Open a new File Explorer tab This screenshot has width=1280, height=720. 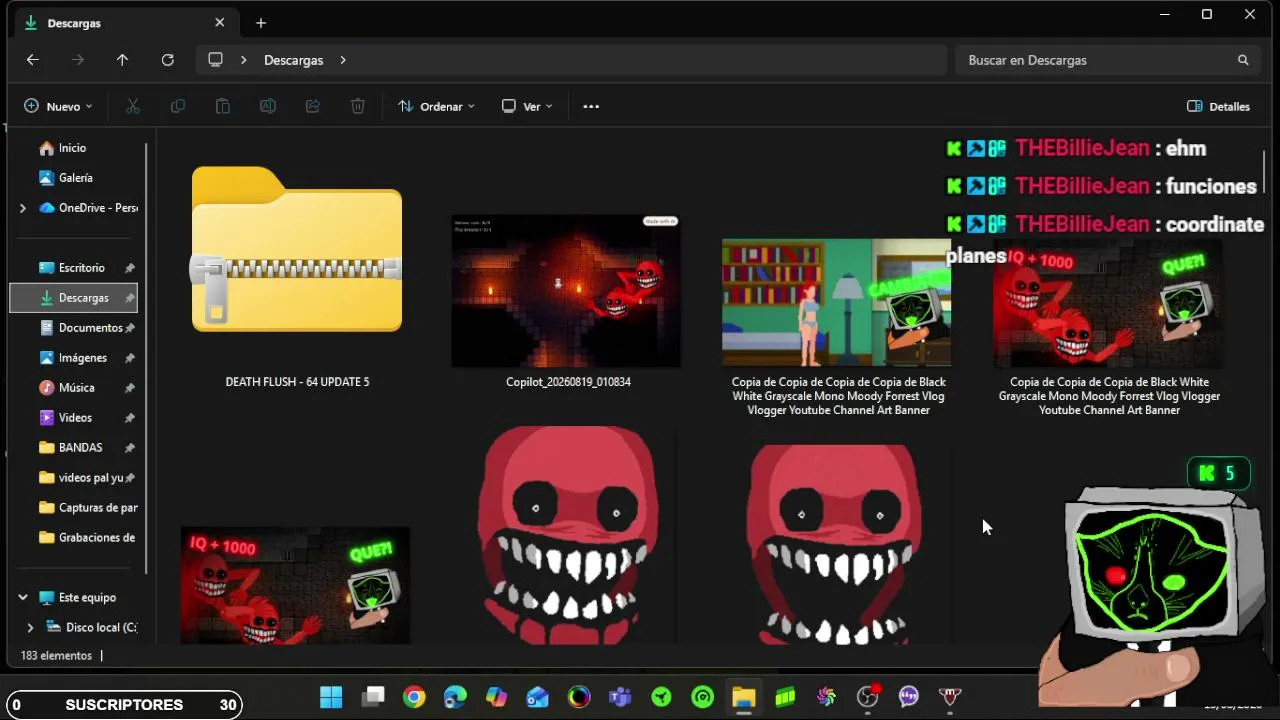coord(261,23)
